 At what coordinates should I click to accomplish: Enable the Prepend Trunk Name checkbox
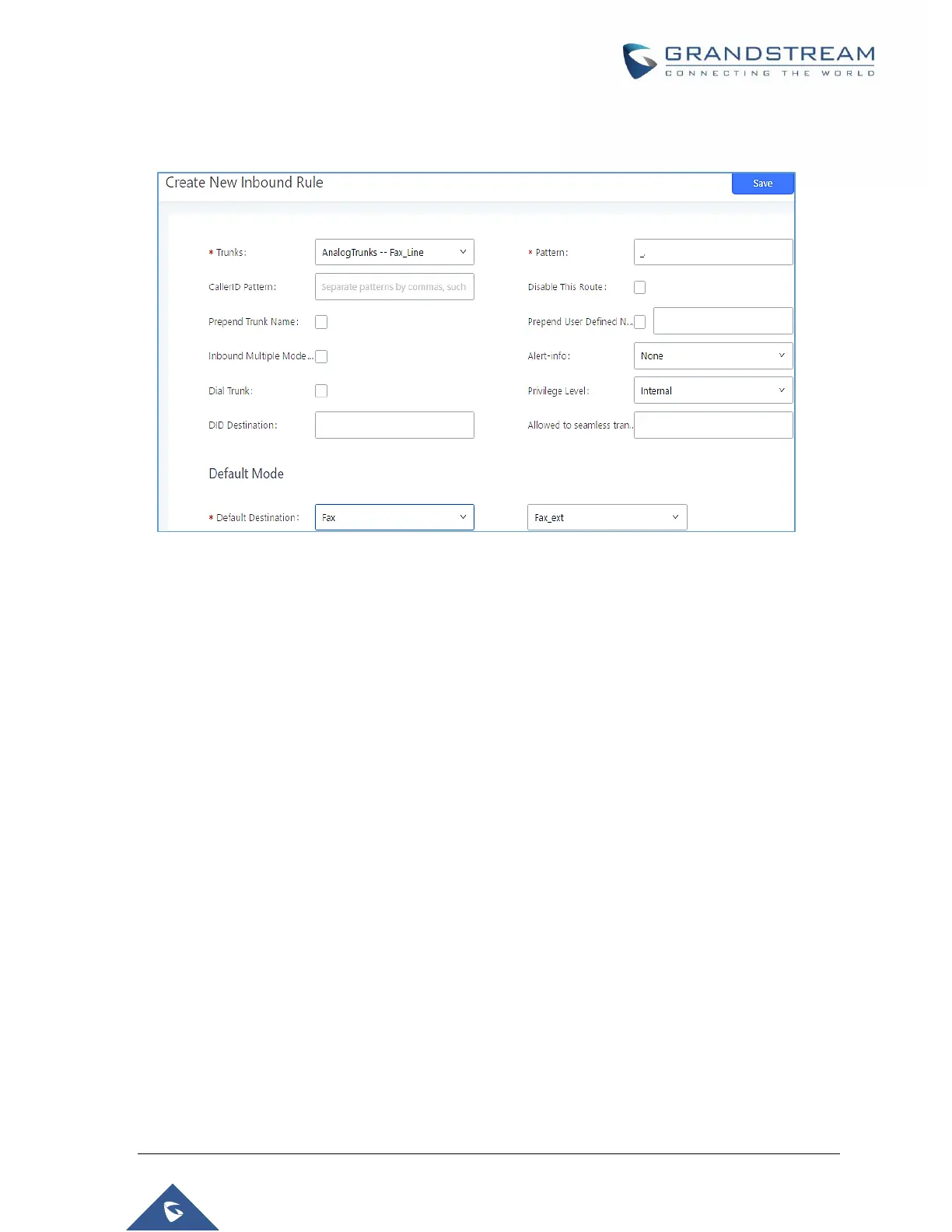tap(321, 321)
